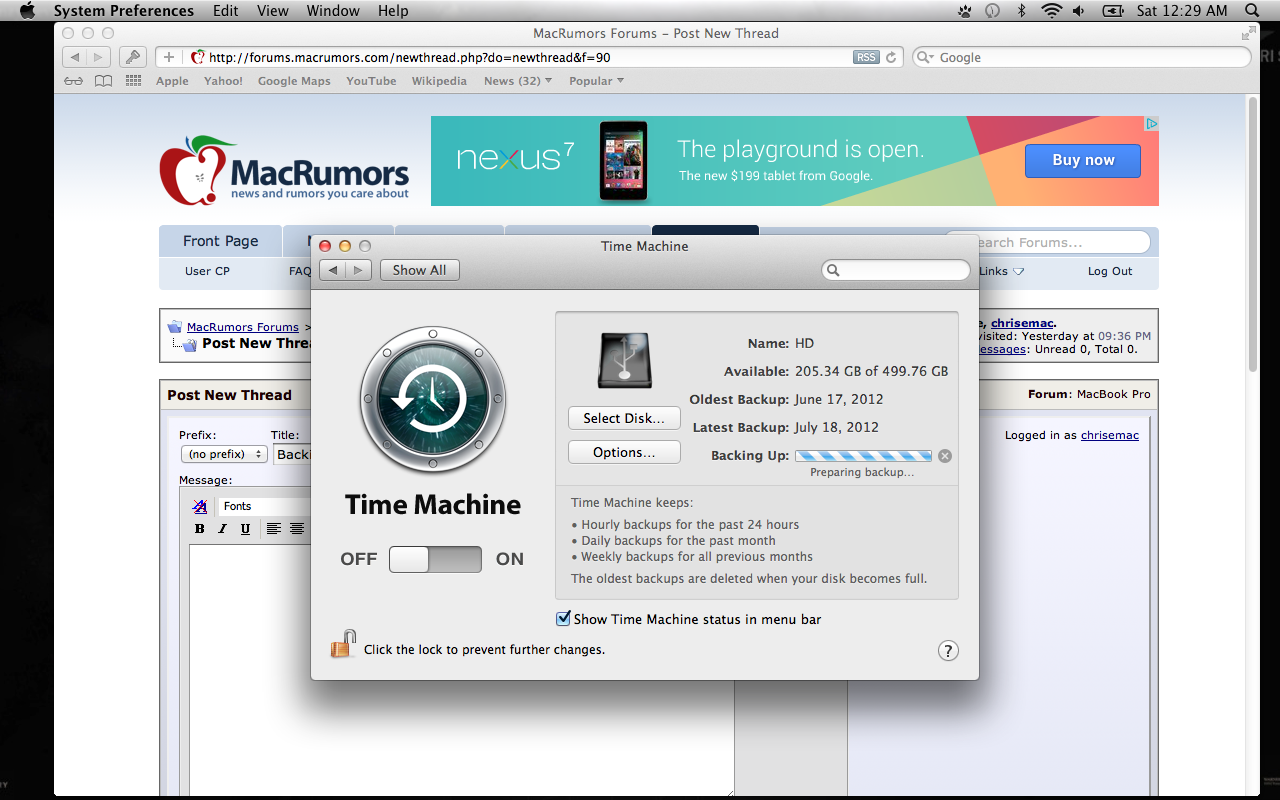
Task: Go forward in System Preferences
Action: tap(359, 270)
